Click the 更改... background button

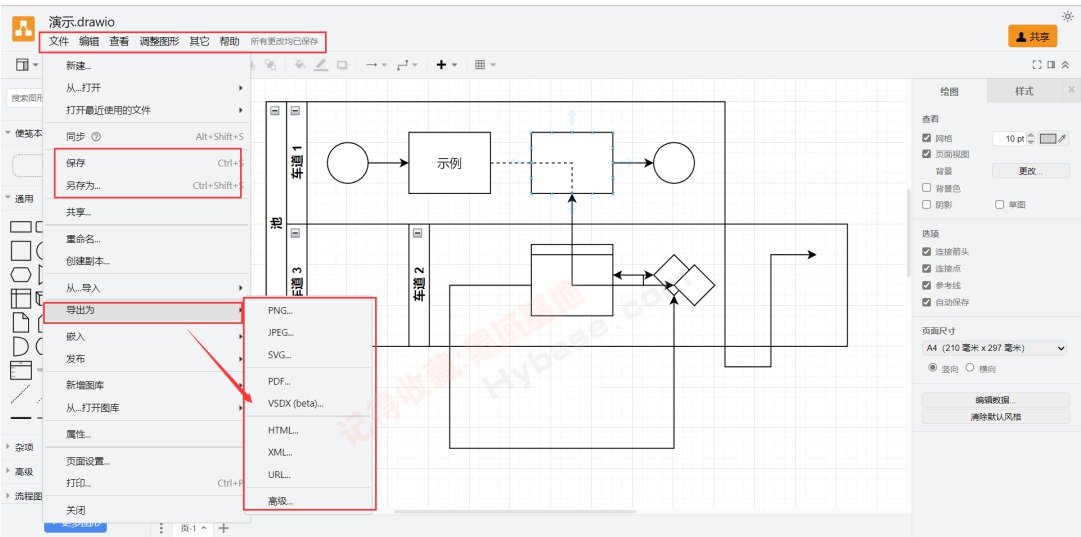coord(1031,171)
